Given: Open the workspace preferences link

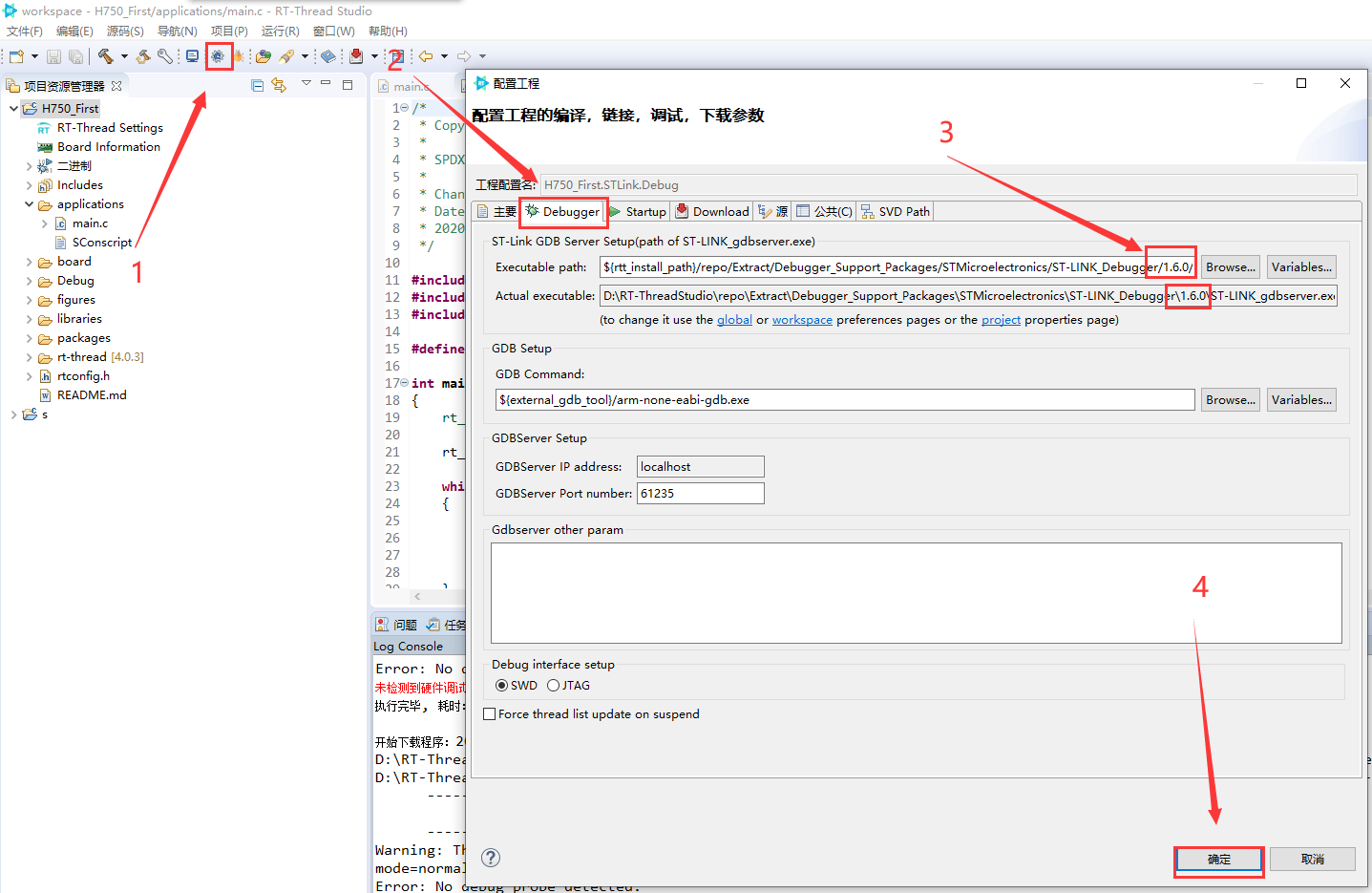Looking at the screenshot, I should click(x=802, y=320).
